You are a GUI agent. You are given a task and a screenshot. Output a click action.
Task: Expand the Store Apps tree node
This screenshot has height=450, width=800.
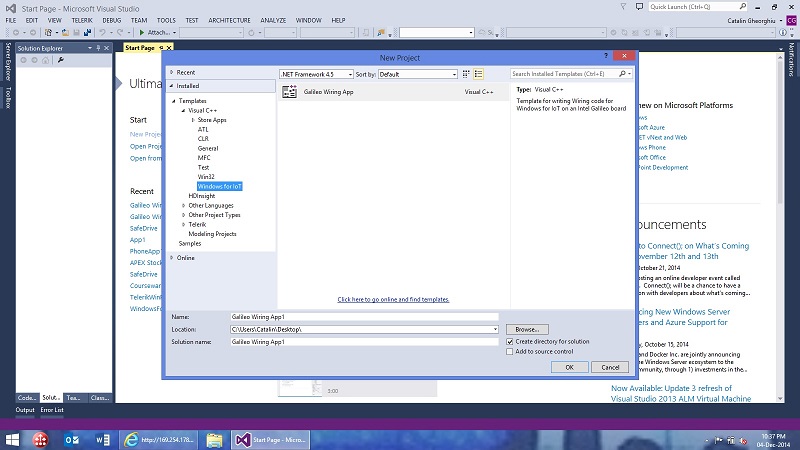coord(193,120)
